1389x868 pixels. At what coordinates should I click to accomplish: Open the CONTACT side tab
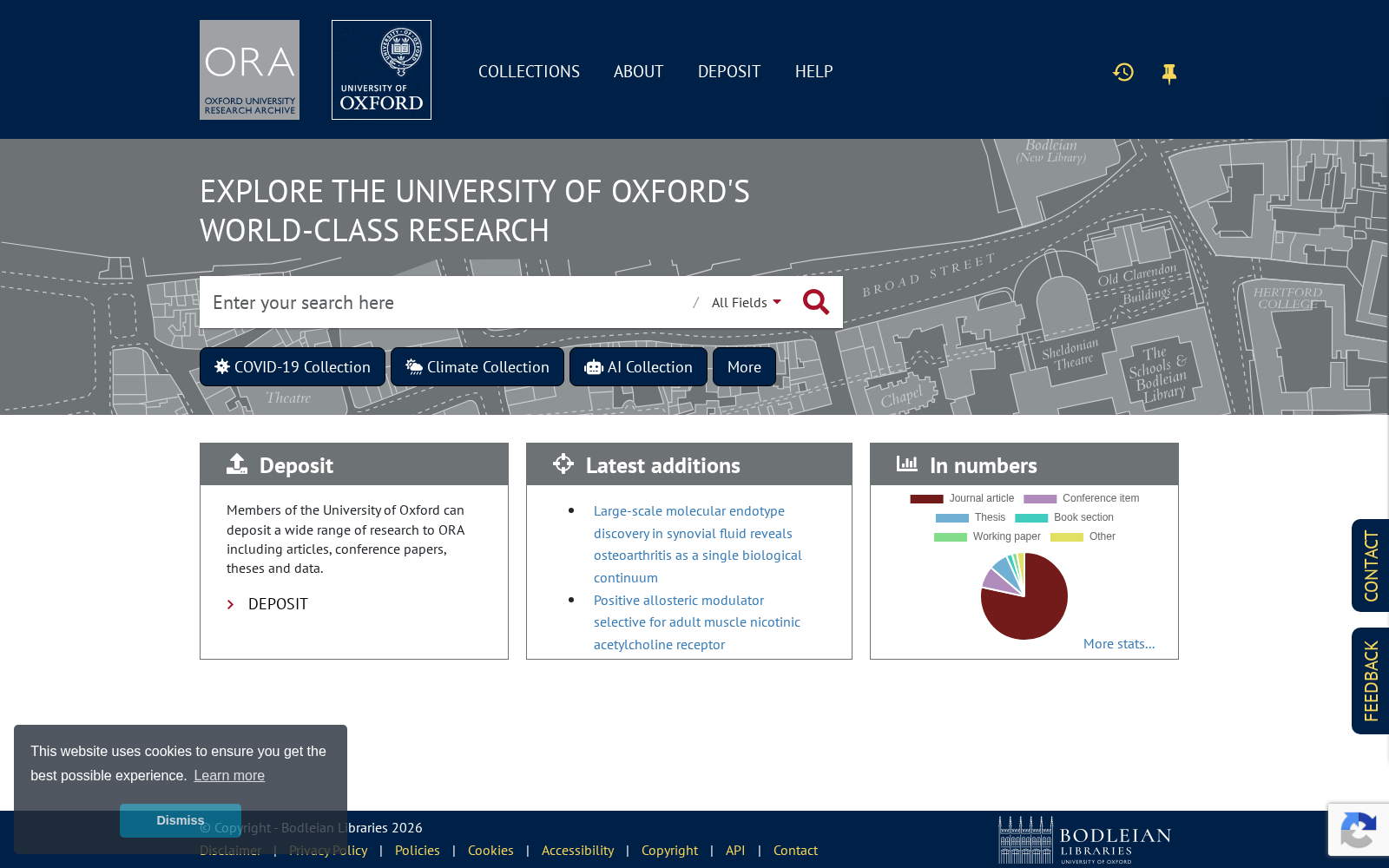1371,565
